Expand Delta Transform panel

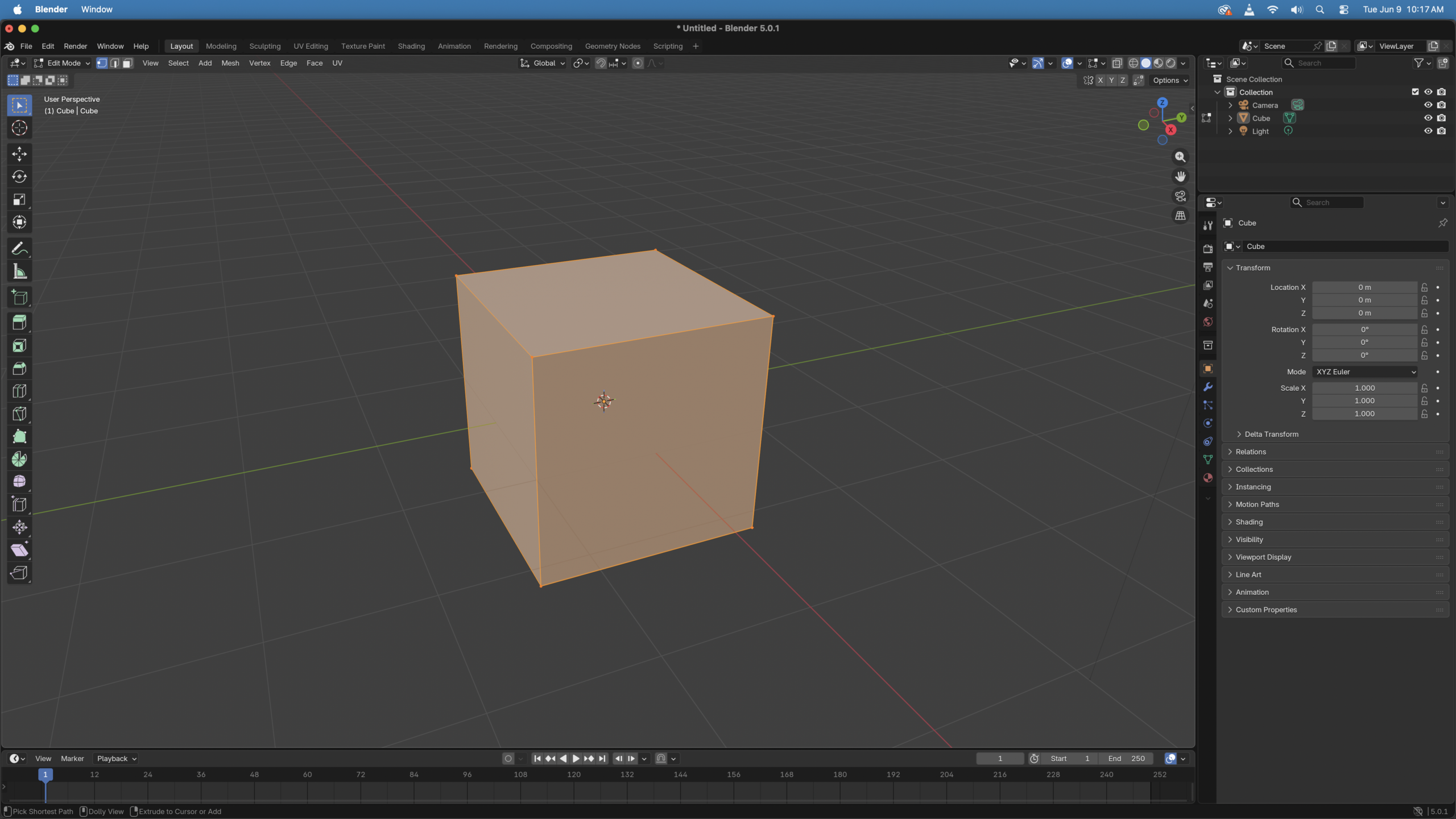1271,435
